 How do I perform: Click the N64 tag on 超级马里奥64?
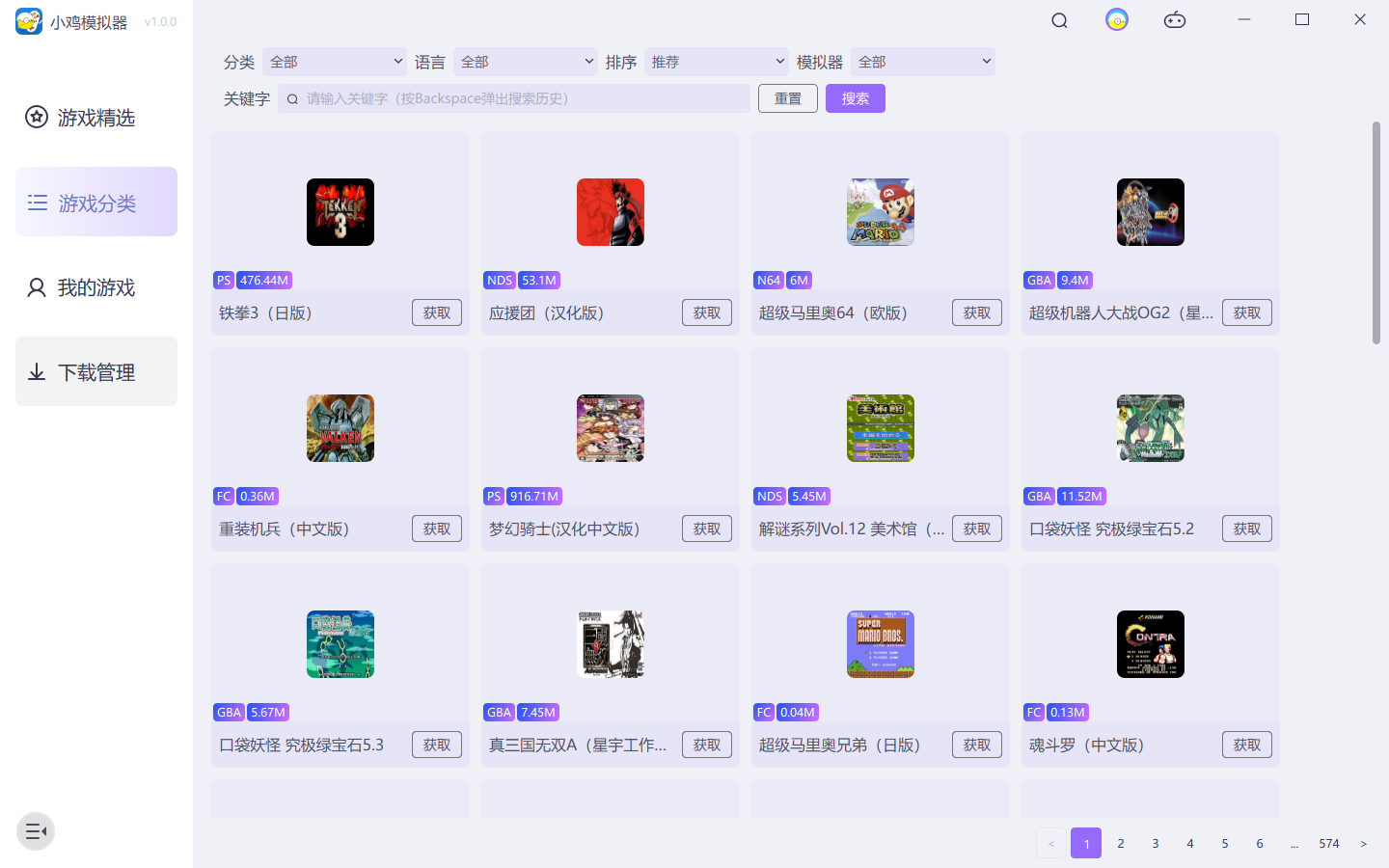(769, 280)
